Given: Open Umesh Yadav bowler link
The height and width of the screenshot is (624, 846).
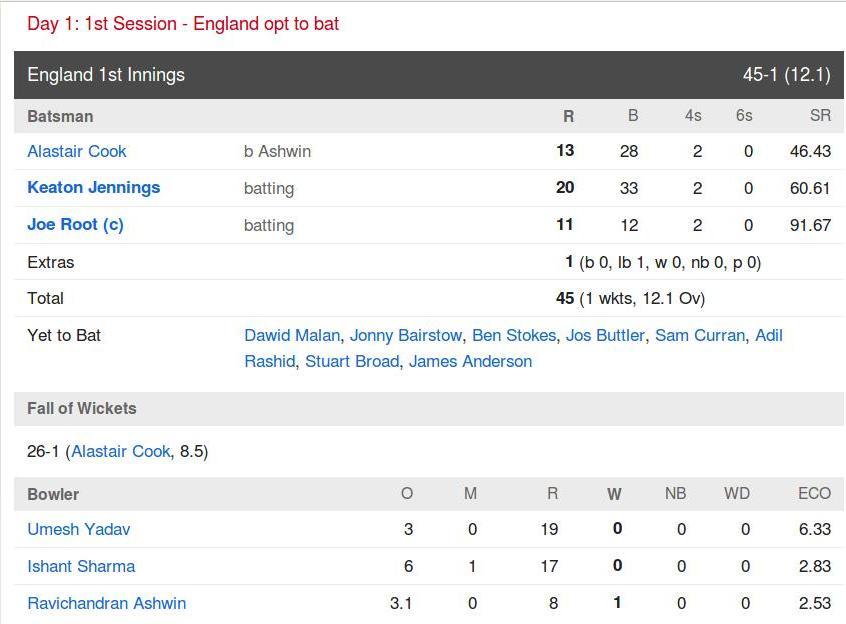Looking at the screenshot, I should coord(79,530).
